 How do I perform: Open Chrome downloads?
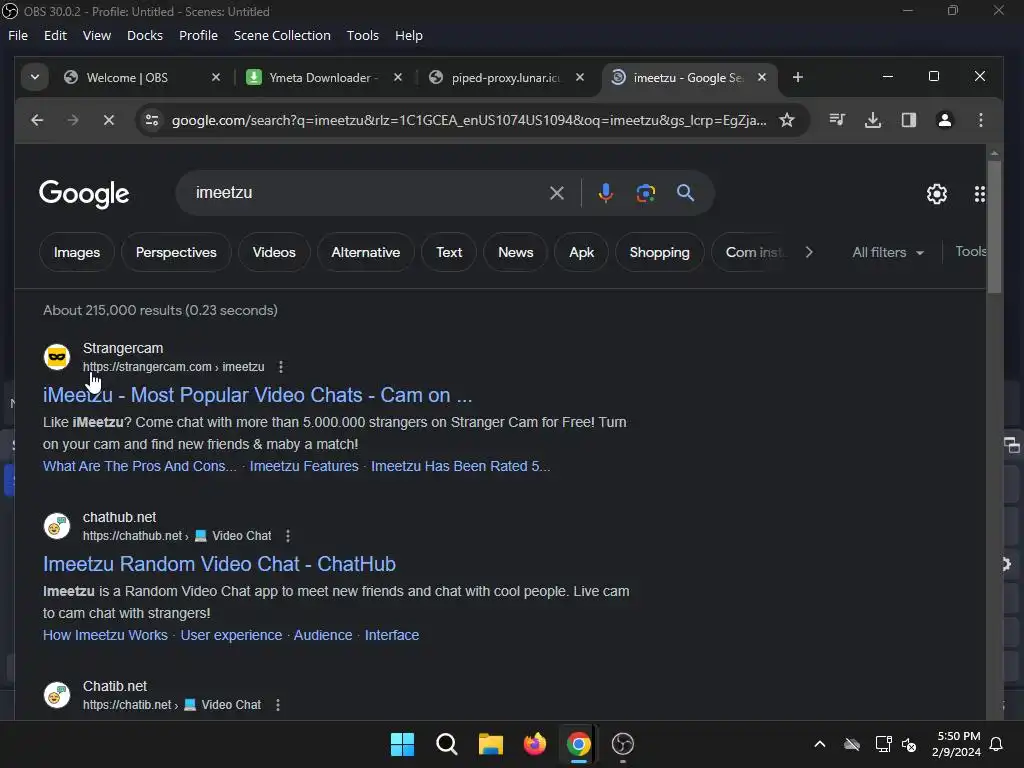tap(872, 120)
